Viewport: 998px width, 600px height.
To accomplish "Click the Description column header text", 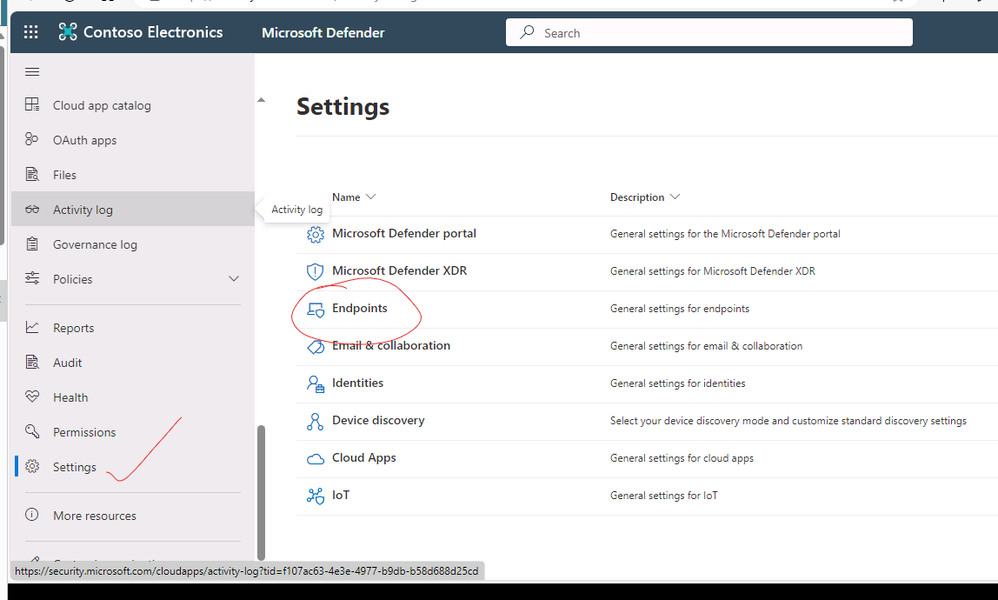I will pos(637,197).
